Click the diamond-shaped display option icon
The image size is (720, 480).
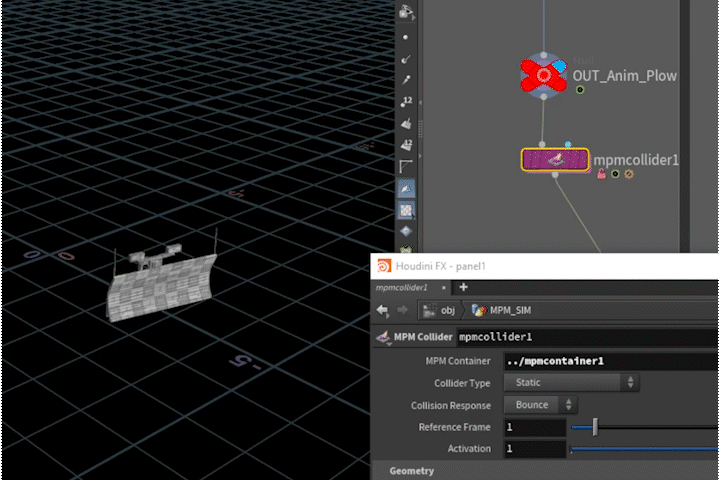406,231
